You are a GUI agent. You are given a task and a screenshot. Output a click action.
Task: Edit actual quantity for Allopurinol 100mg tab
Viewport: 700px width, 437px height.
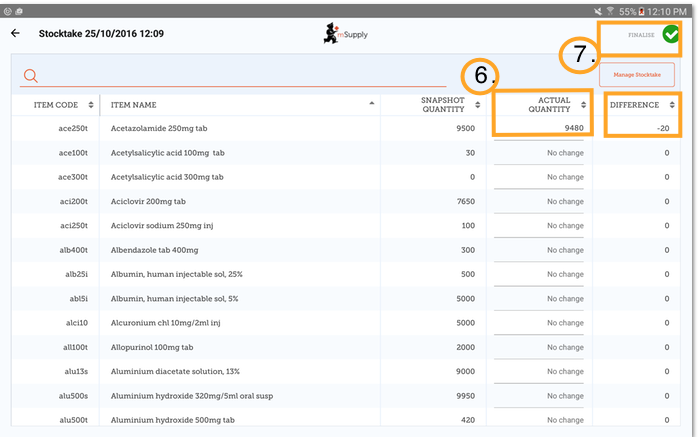[x=540, y=347]
